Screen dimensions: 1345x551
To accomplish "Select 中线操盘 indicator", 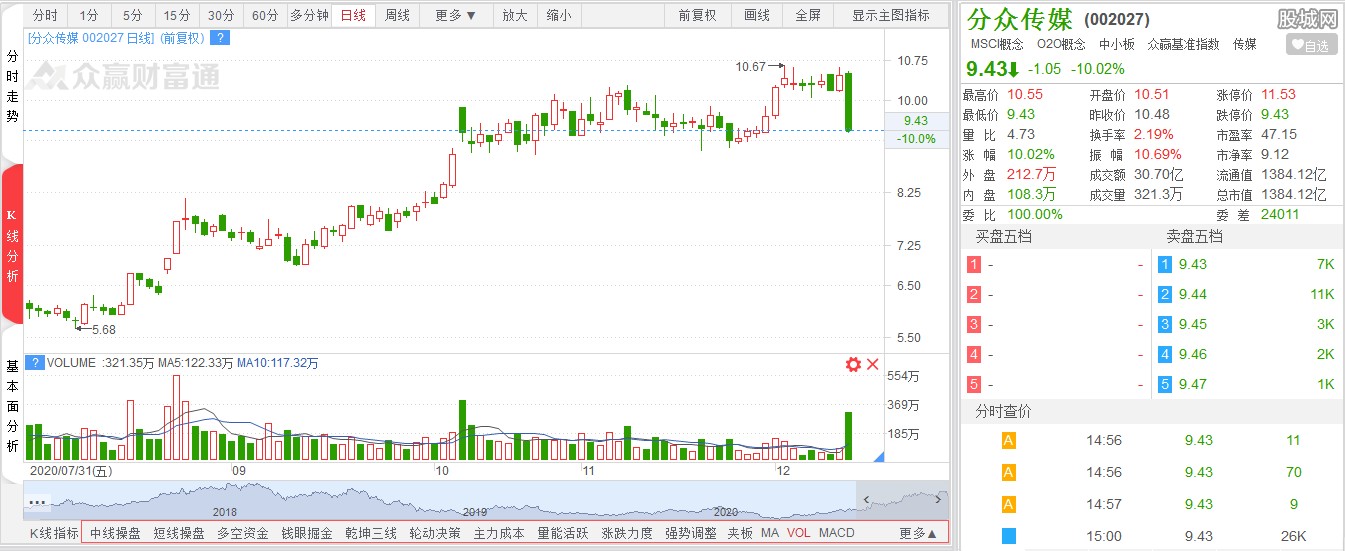I will click(115, 533).
